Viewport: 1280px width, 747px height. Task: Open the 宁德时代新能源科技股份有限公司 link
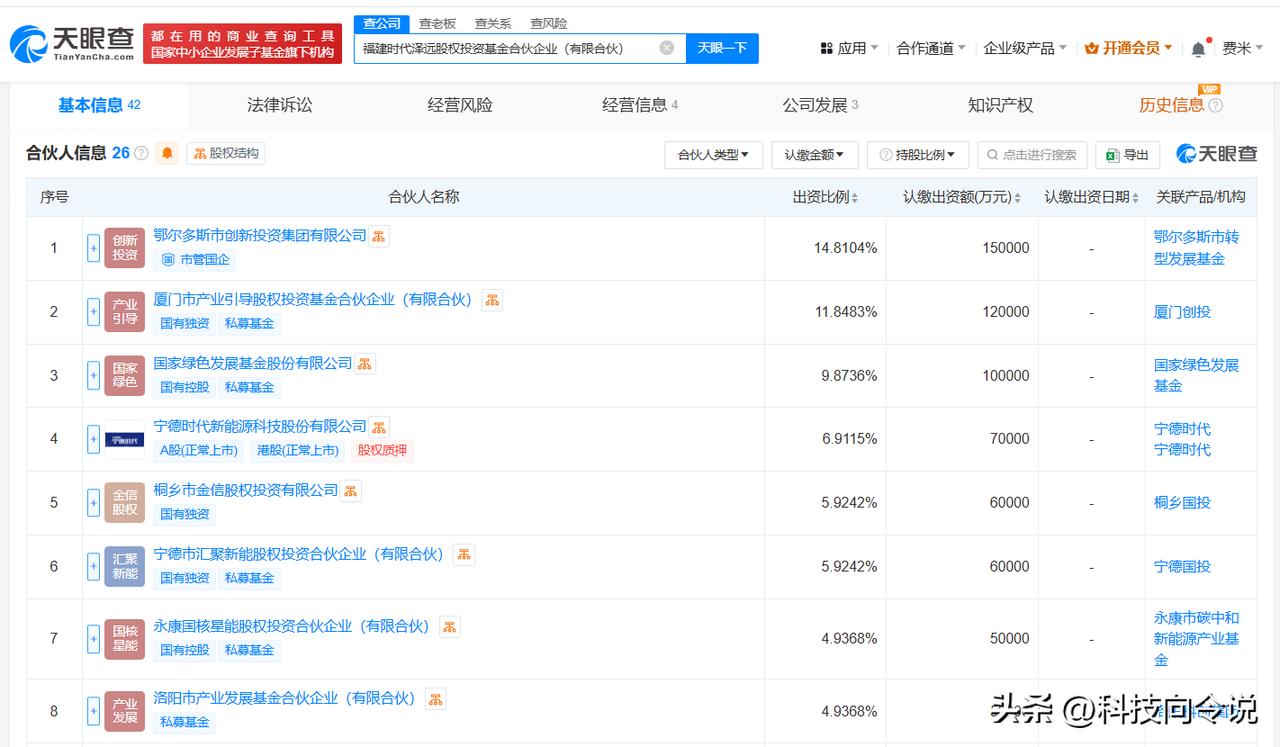(260, 427)
